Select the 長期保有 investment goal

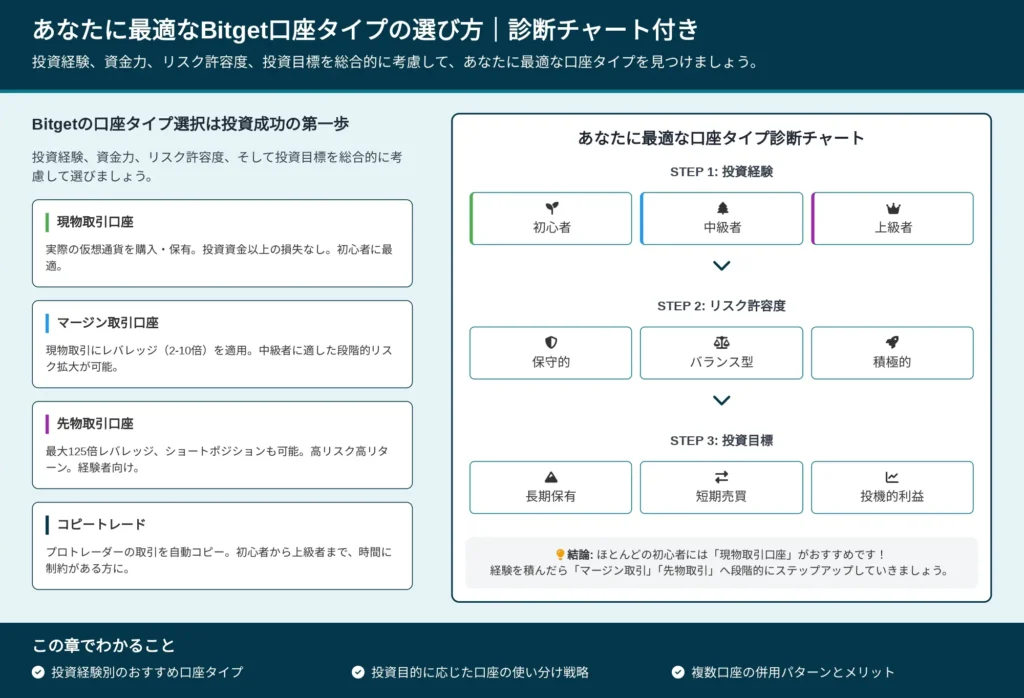click(x=551, y=488)
